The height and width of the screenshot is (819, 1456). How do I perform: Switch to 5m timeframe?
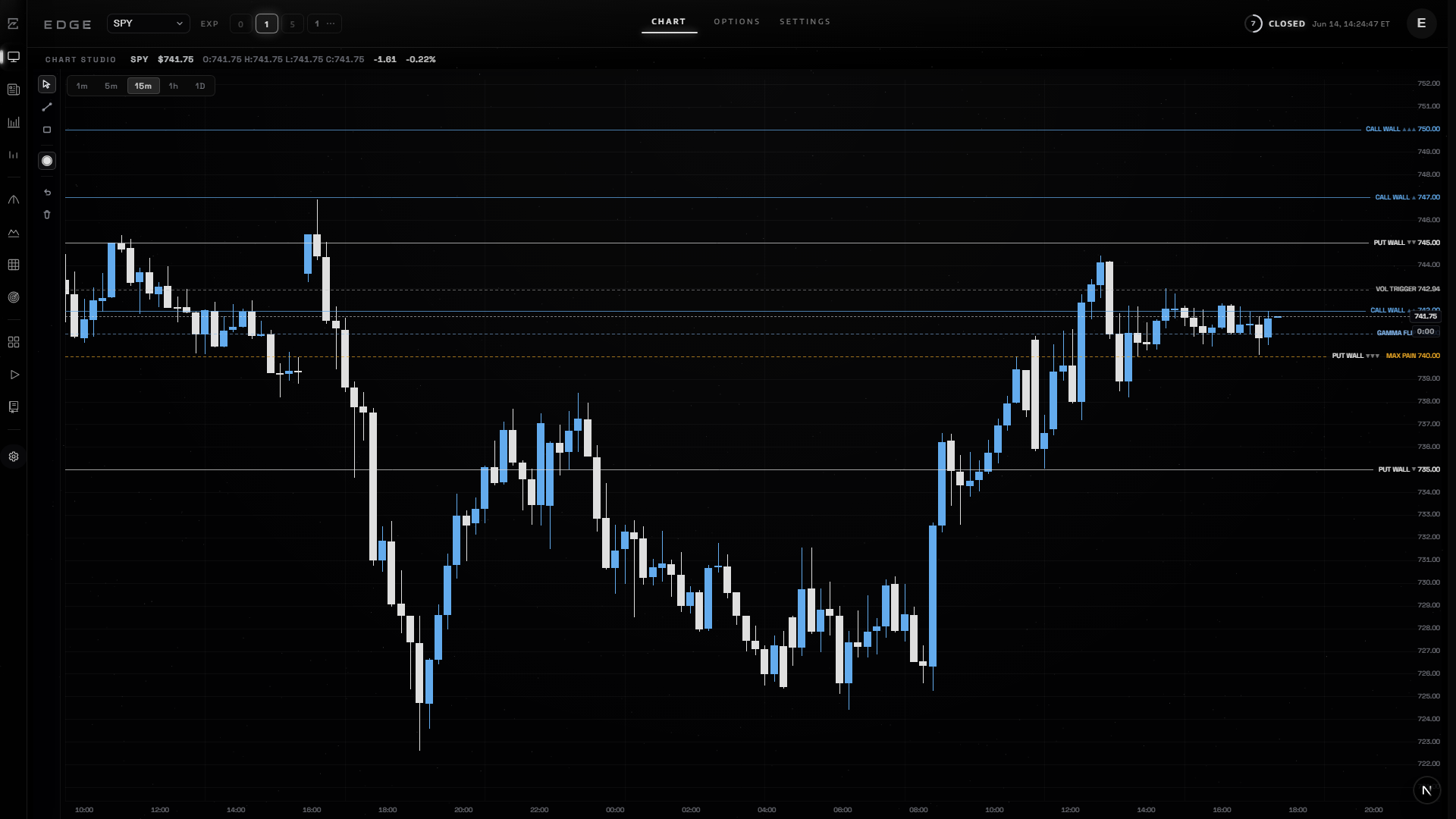coord(111,86)
